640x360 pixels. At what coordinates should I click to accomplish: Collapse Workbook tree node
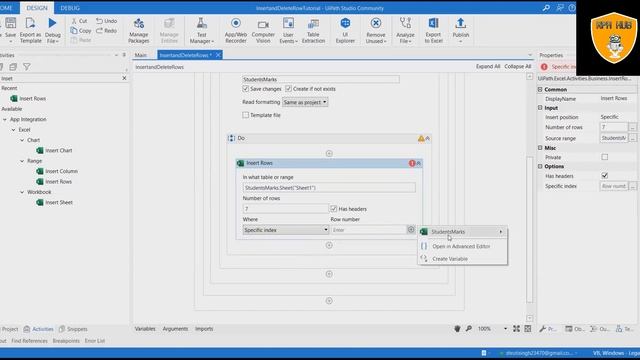click(22, 192)
